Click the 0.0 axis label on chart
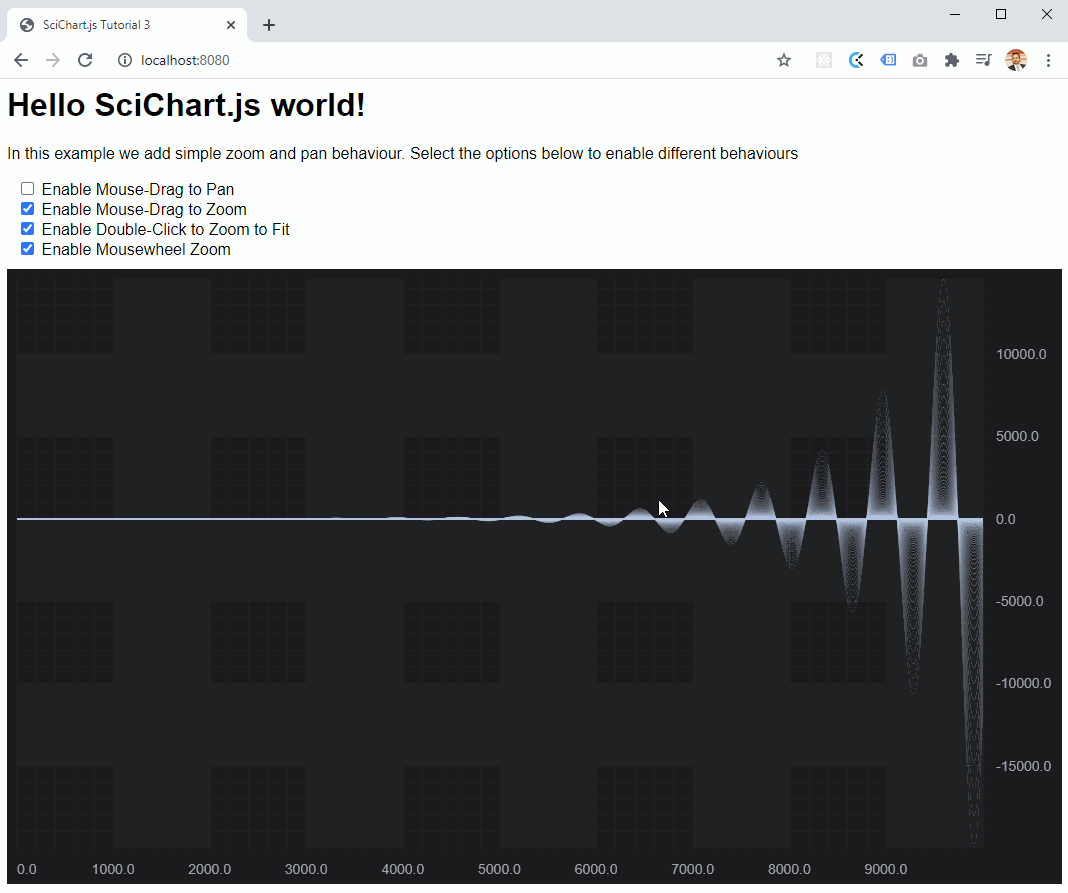 coord(1004,518)
